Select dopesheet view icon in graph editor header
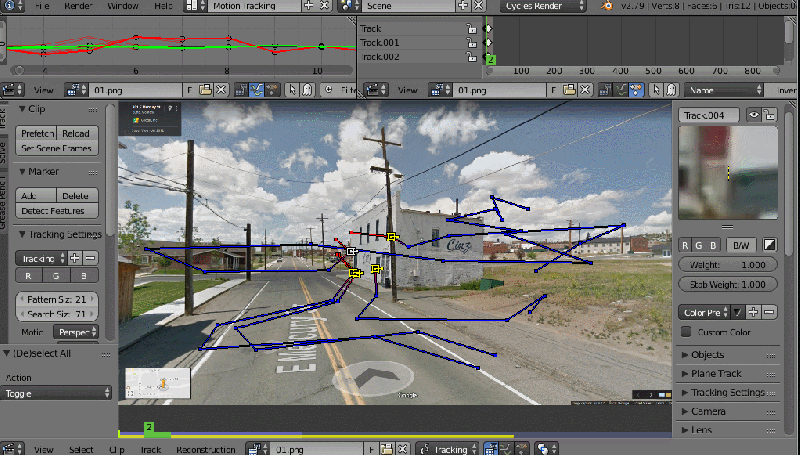 pyautogui.click(x=272, y=90)
